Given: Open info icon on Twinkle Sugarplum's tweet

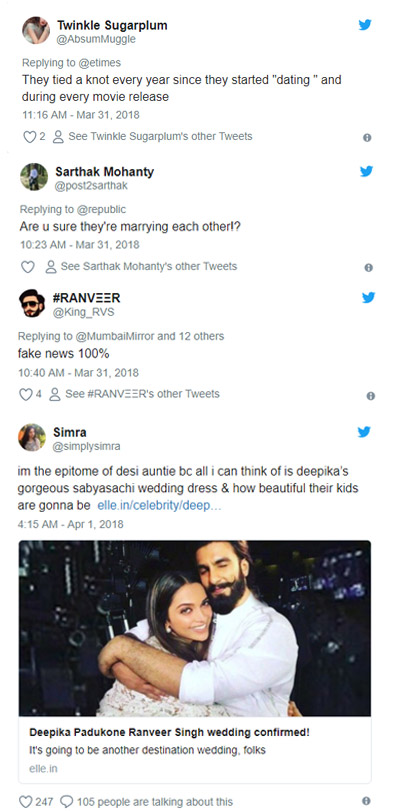Looking at the screenshot, I should (367, 138).
